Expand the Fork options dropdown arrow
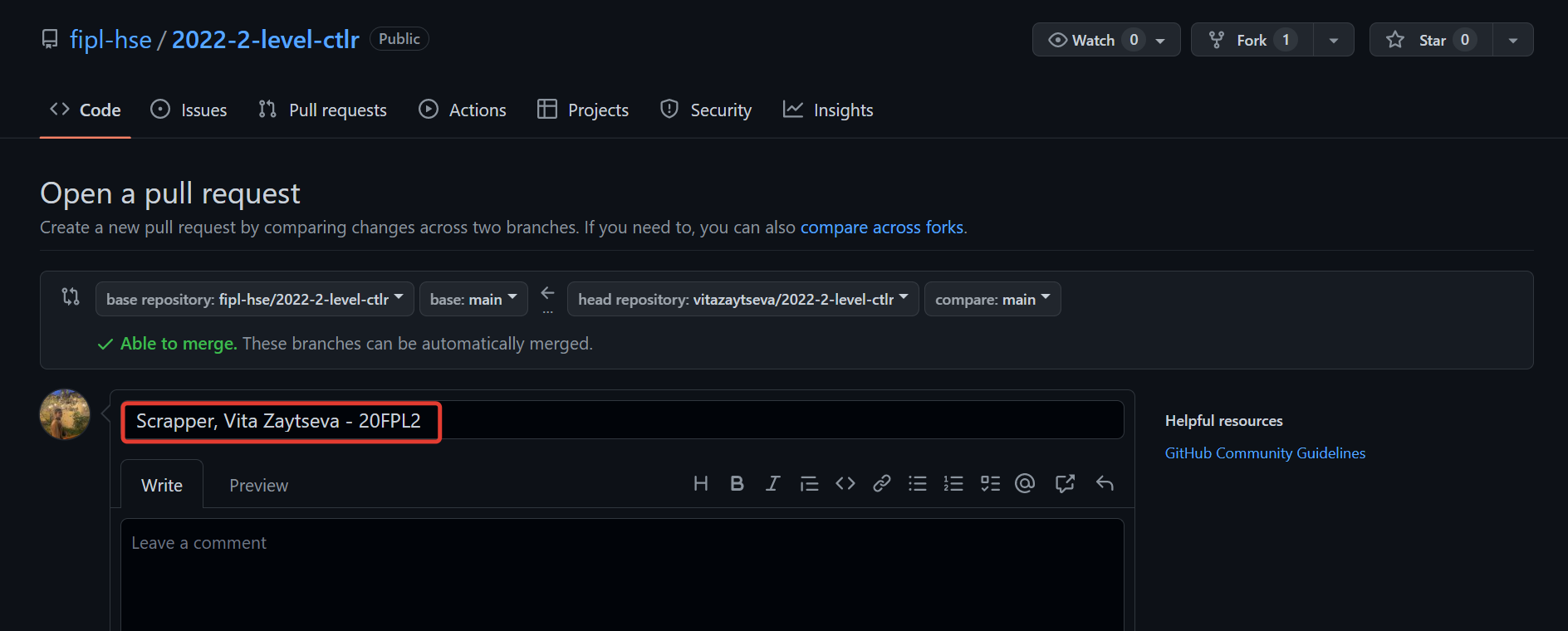Screen dimensions: 1568x631 1334,40
